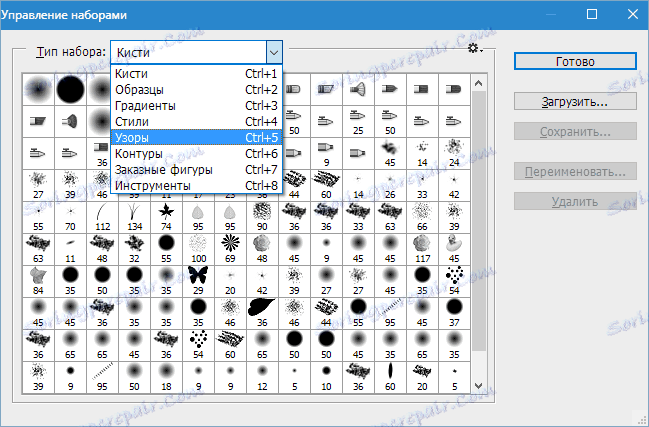Click the brush list scrollbar thumb

pyautogui.click(x=479, y=221)
